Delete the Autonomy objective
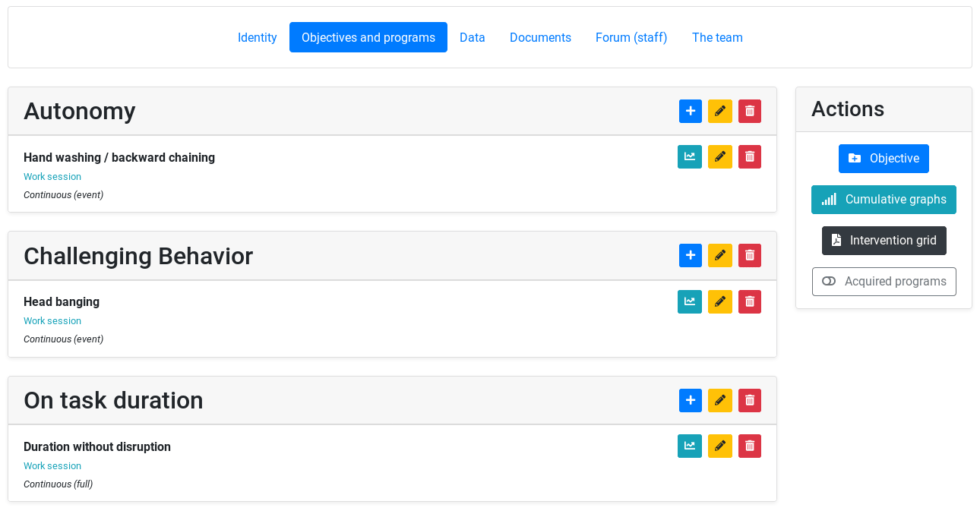 pyautogui.click(x=750, y=111)
